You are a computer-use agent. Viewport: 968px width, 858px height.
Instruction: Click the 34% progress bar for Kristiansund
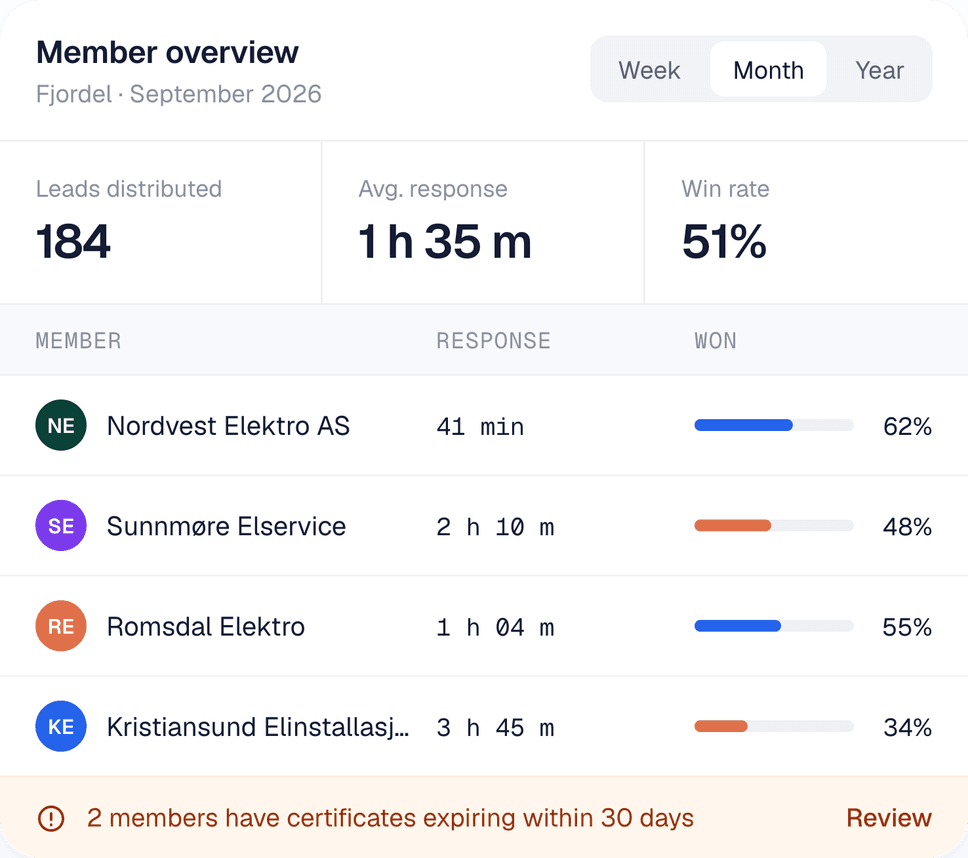click(774, 726)
